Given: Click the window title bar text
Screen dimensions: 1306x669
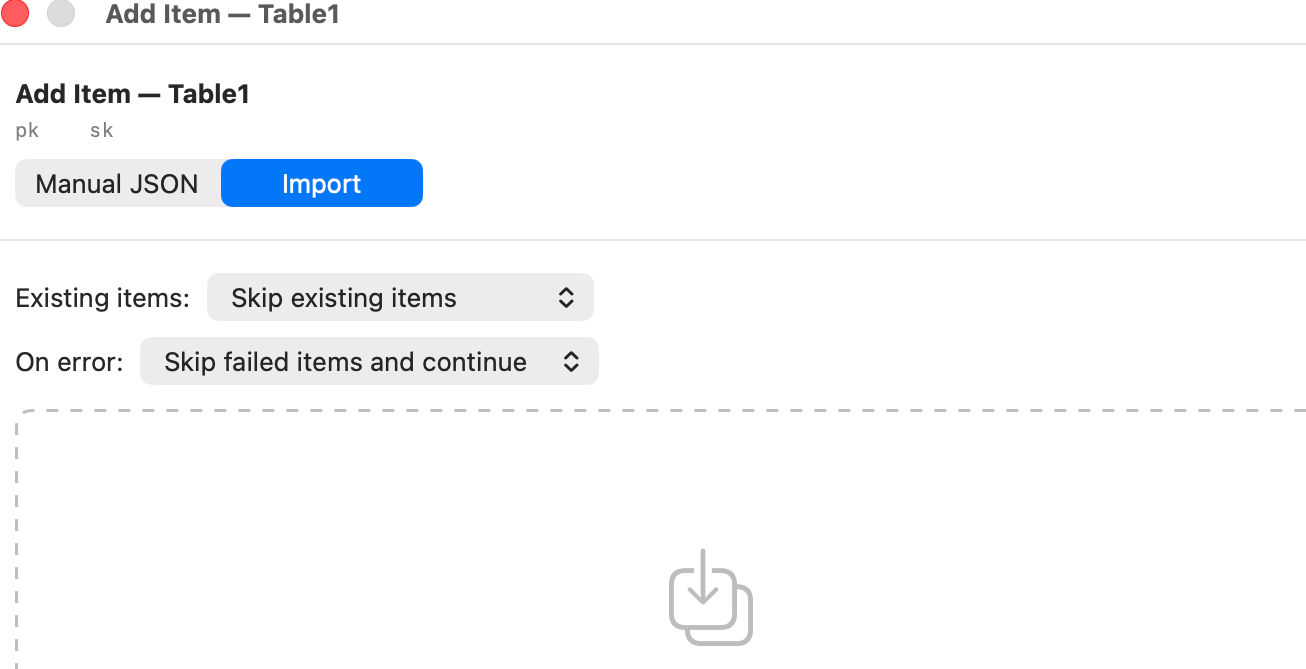Looking at the screenshot, I should pyautogui.click(x=223, y=15).
